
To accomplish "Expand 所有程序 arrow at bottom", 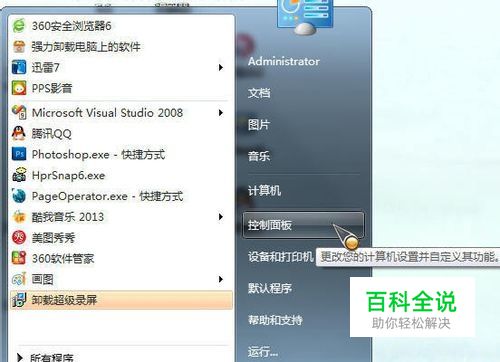I will (20, 358).
